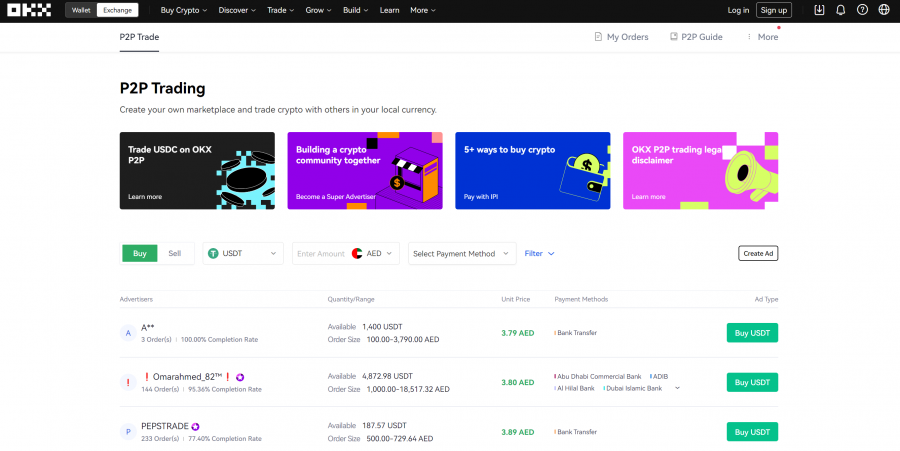Open the top bar More menu

coord(423,10)
